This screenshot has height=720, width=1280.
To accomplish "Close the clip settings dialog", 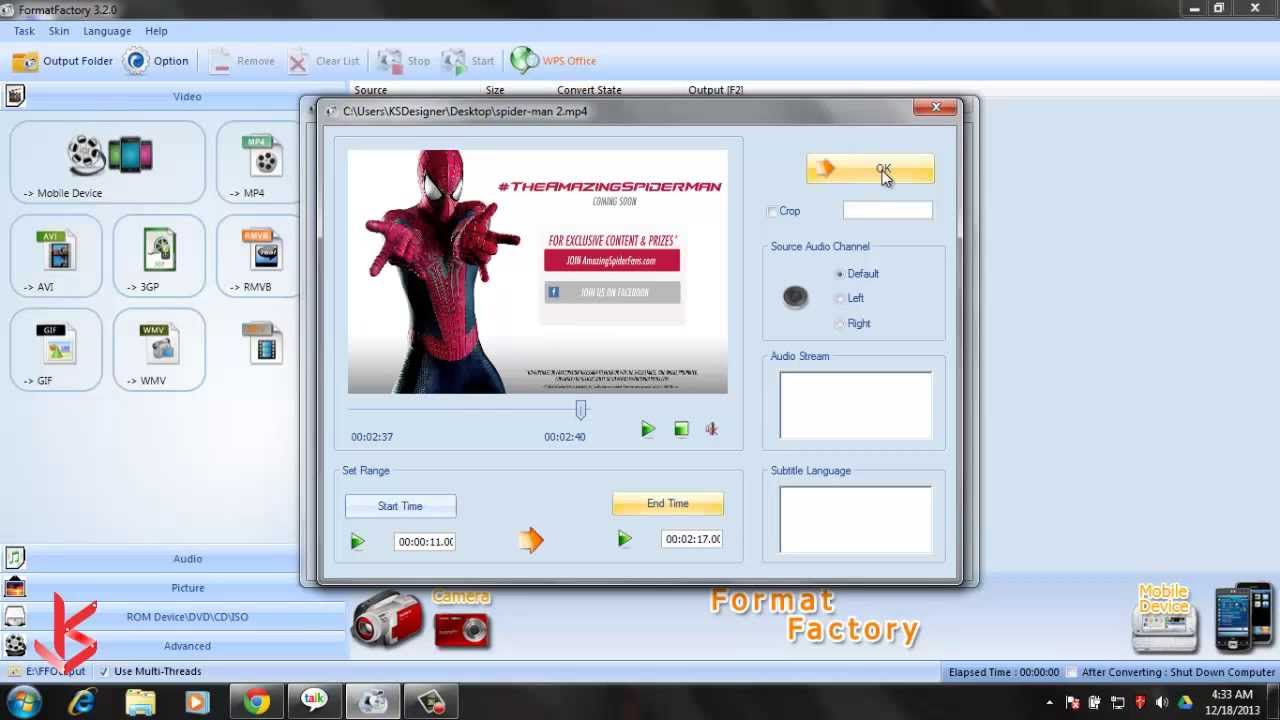I will pos(936,107).
